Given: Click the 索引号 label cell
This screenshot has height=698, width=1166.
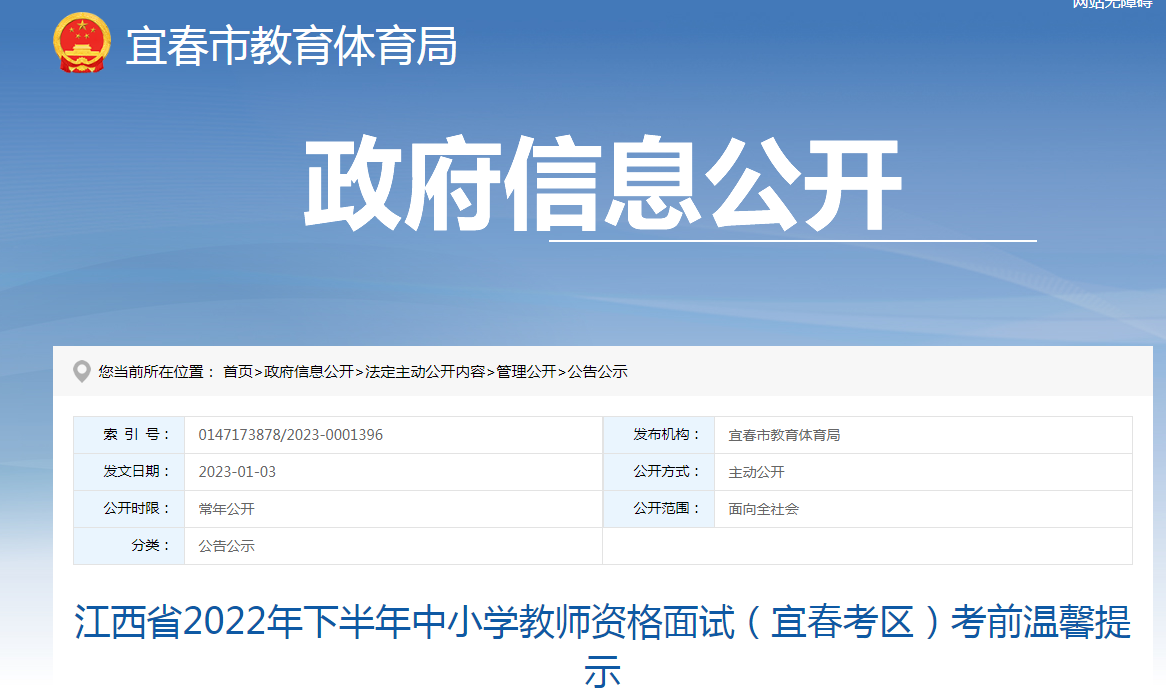Looking at the screenshot, I should pyautogui.click(x=129, y=435).
